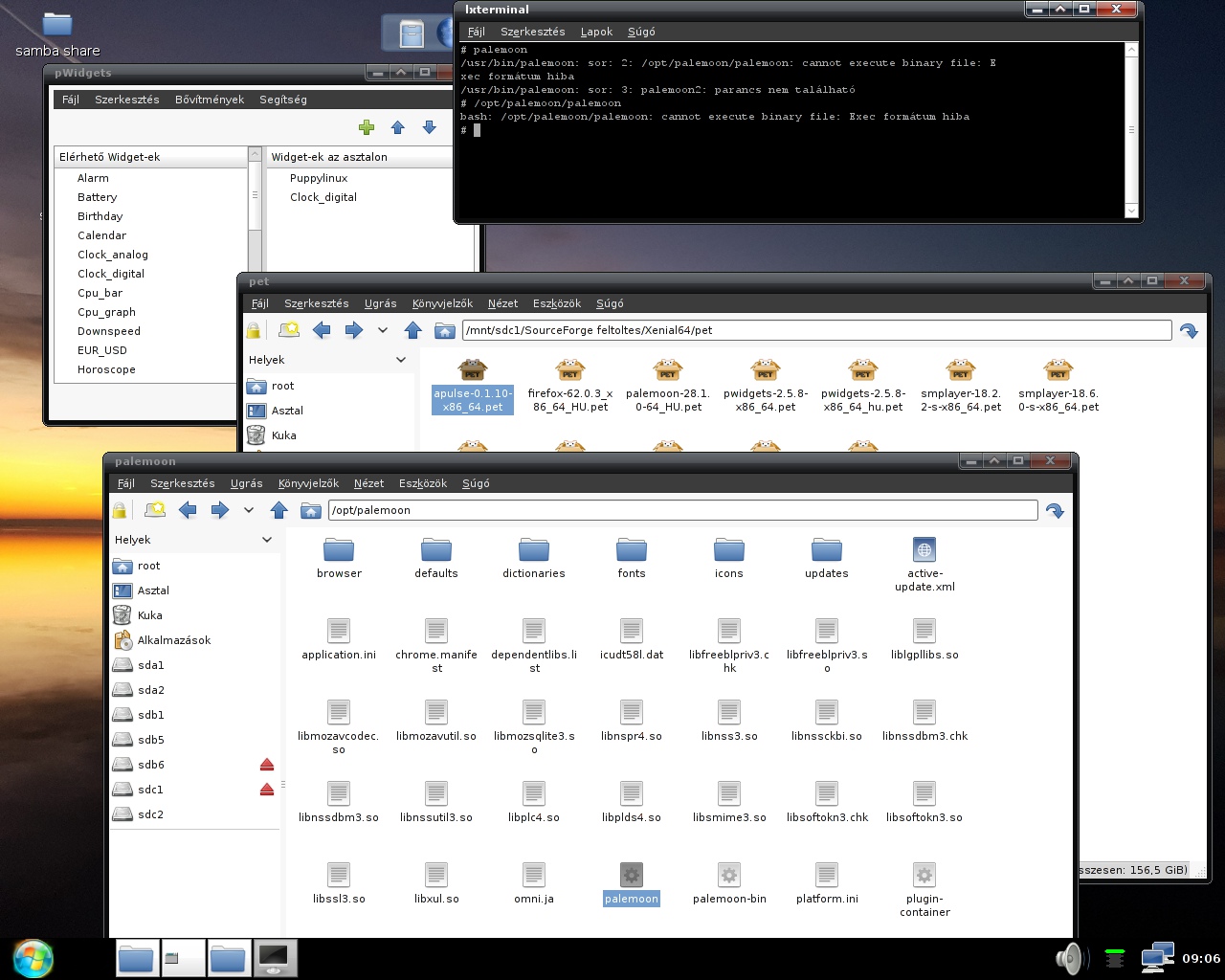Open Nézet menu in palemoon window
The height and width of the screenshot is (980, 1225).
pos(368,483)
